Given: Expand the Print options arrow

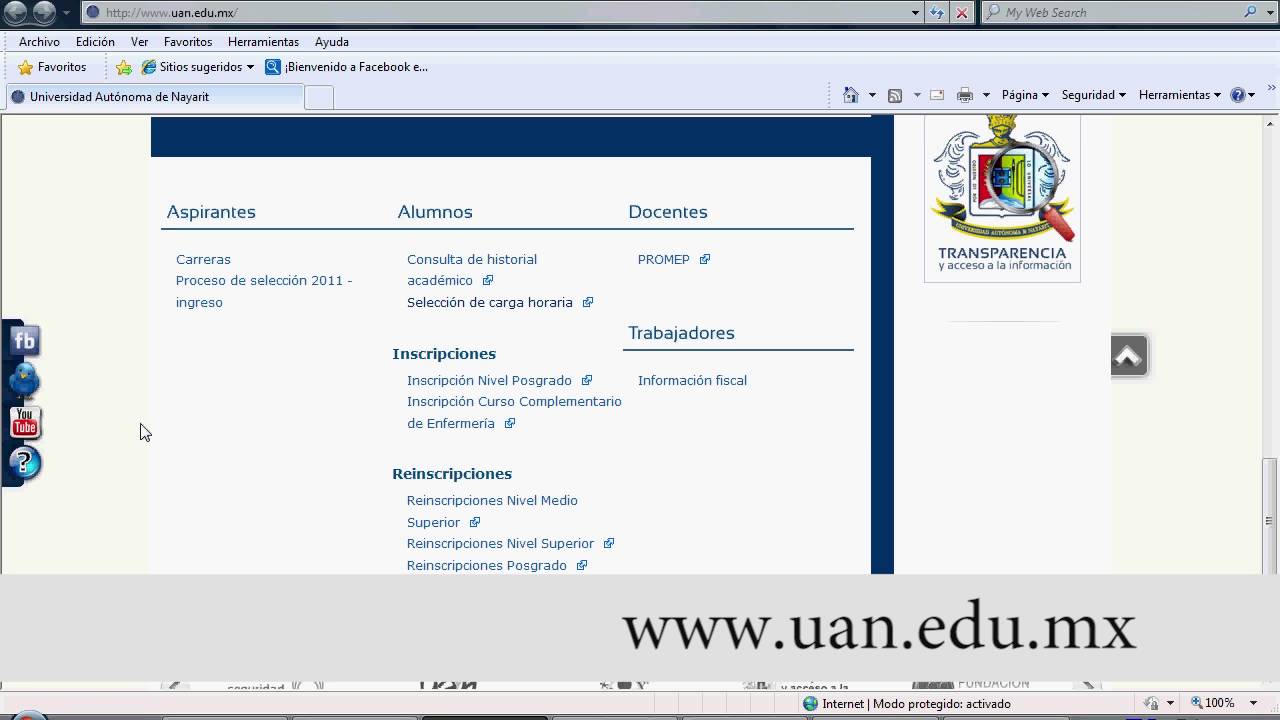Looking at the screenshot, I should pos(986,95).
